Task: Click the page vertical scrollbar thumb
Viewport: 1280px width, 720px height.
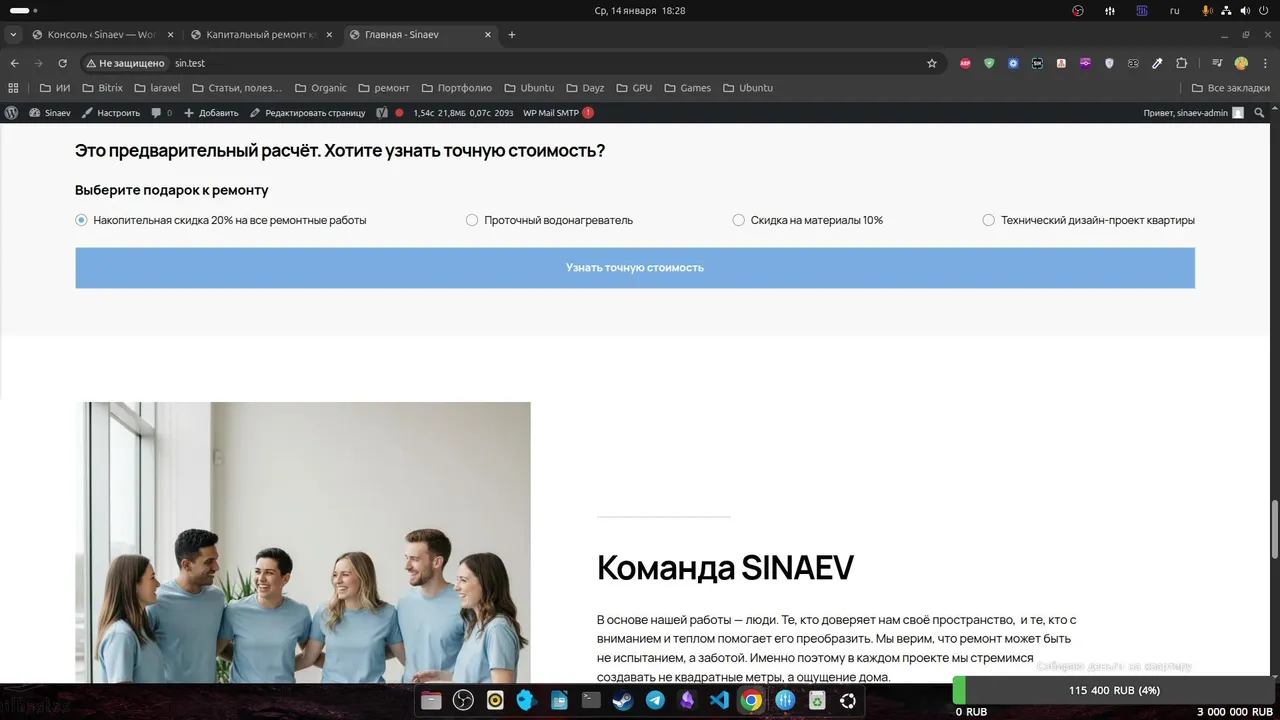Action: (x=1274, y=530)
